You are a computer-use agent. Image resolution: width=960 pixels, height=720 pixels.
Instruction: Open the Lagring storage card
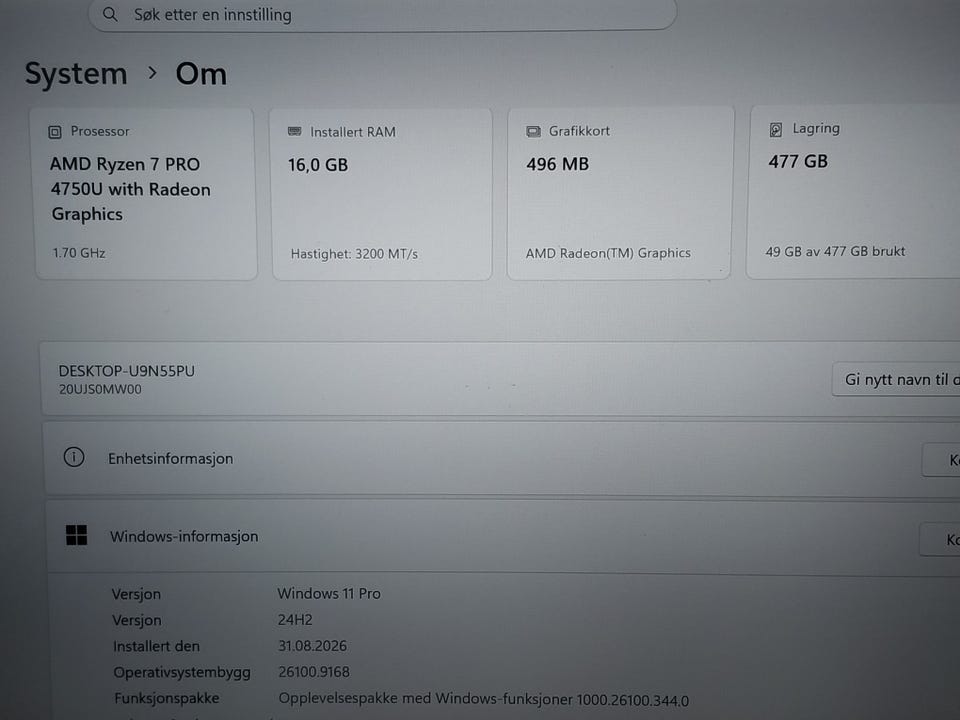point(853,192)
